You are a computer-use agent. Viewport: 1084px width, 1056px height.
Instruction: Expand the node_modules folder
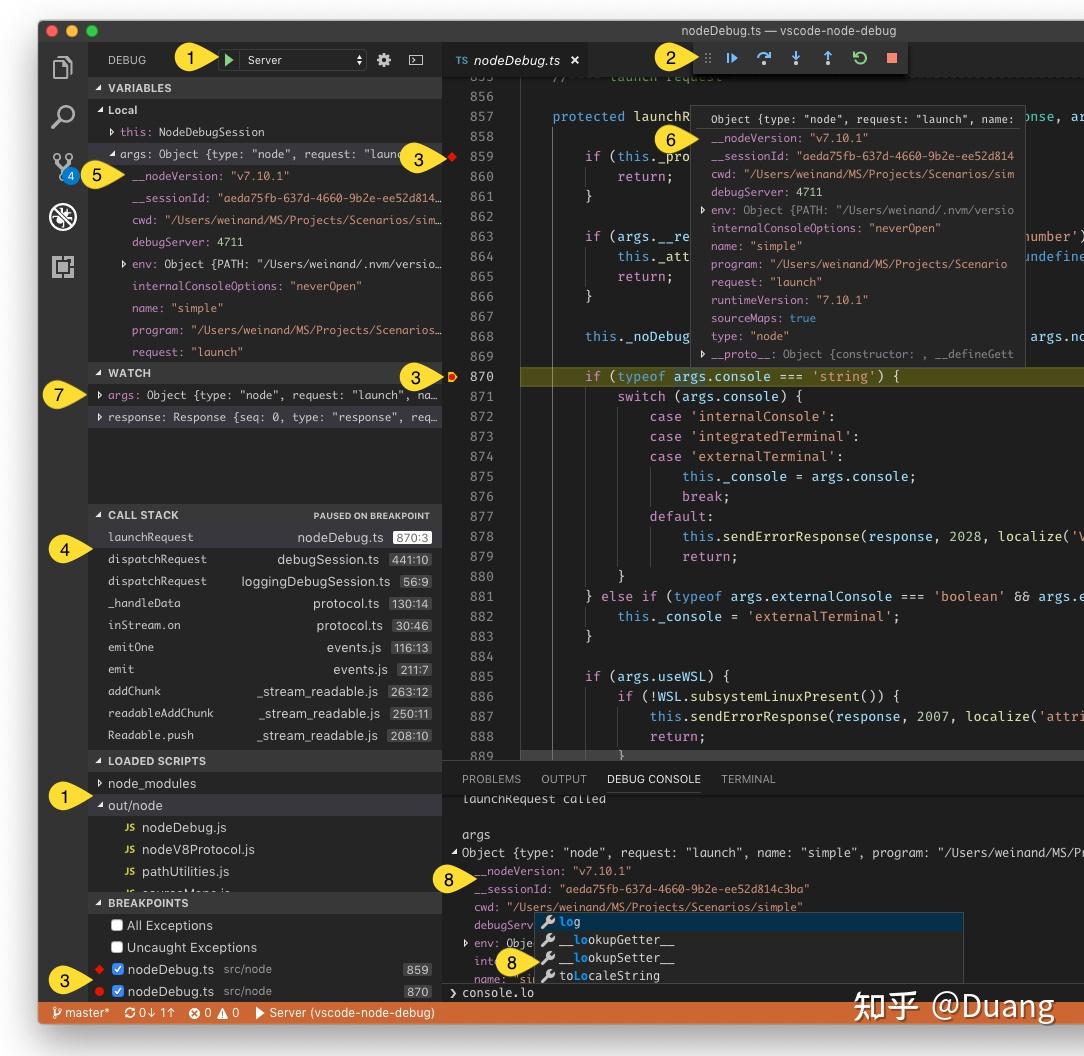point(100,783)
